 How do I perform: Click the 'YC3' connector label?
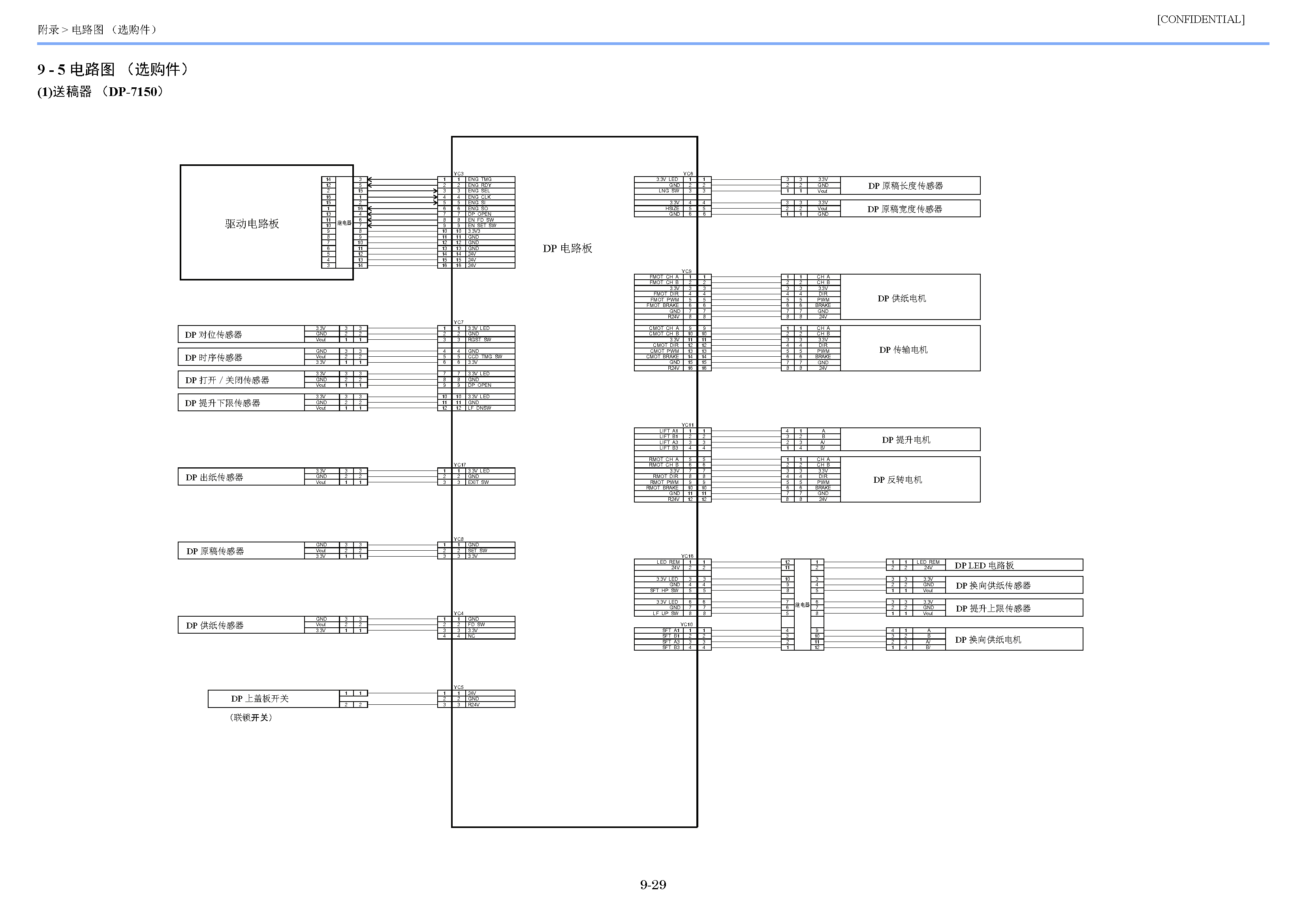tap(459, 174)
